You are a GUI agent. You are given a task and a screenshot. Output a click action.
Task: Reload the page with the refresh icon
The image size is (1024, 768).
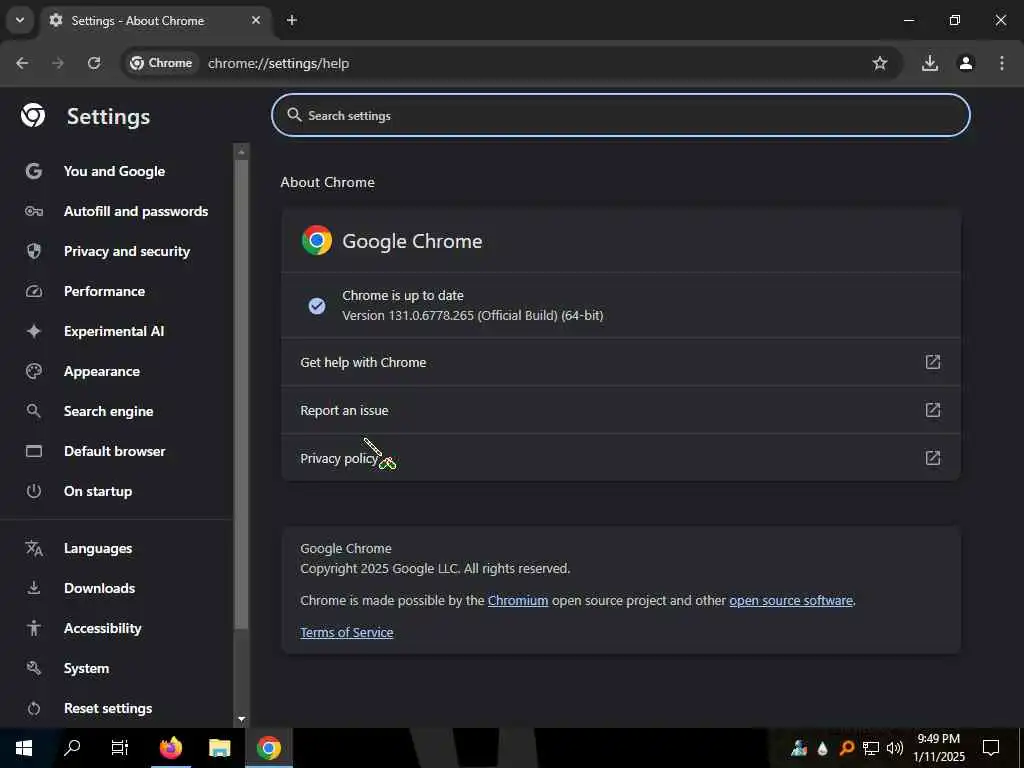(x=94, y=63)
